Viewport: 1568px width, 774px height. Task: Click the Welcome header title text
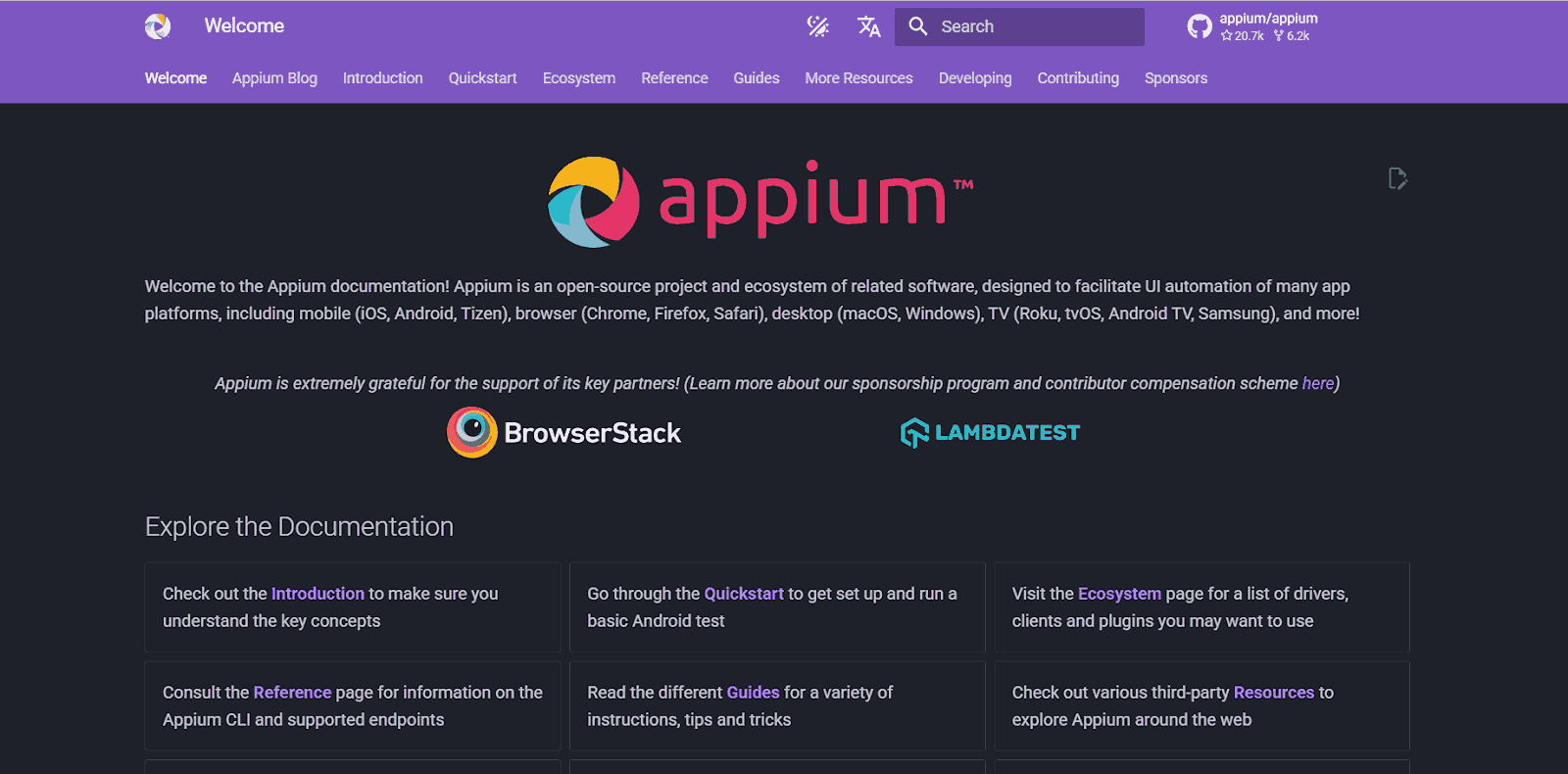(244, 26)
